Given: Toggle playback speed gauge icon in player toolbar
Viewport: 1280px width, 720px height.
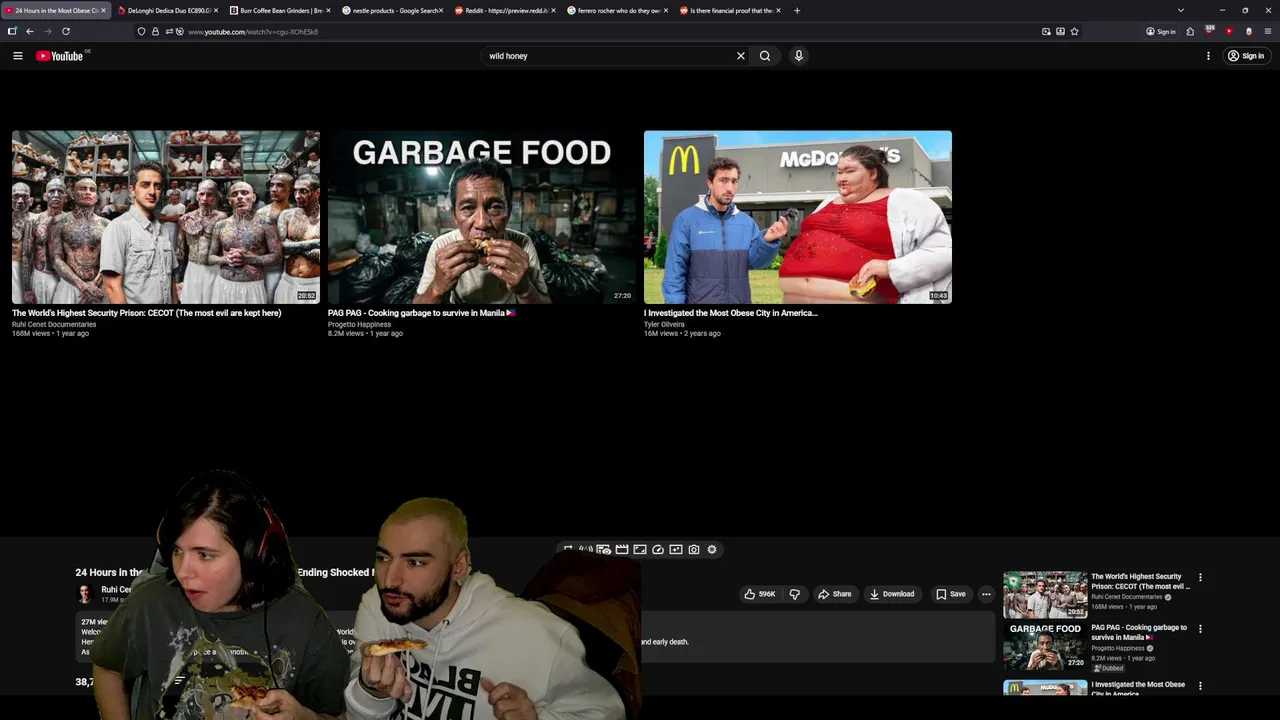Looking at the screenshot, I should click(658, 550).
